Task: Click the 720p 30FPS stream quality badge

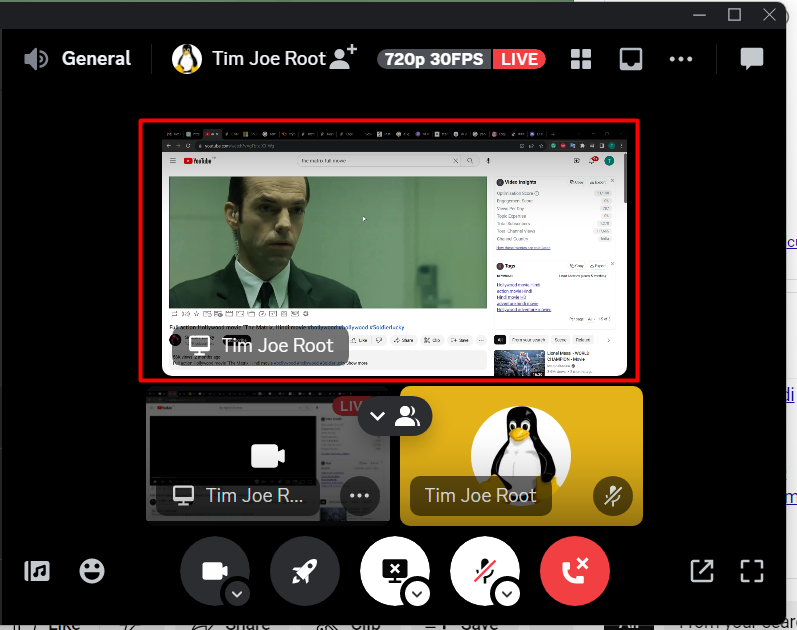Action: coord(434,59)
